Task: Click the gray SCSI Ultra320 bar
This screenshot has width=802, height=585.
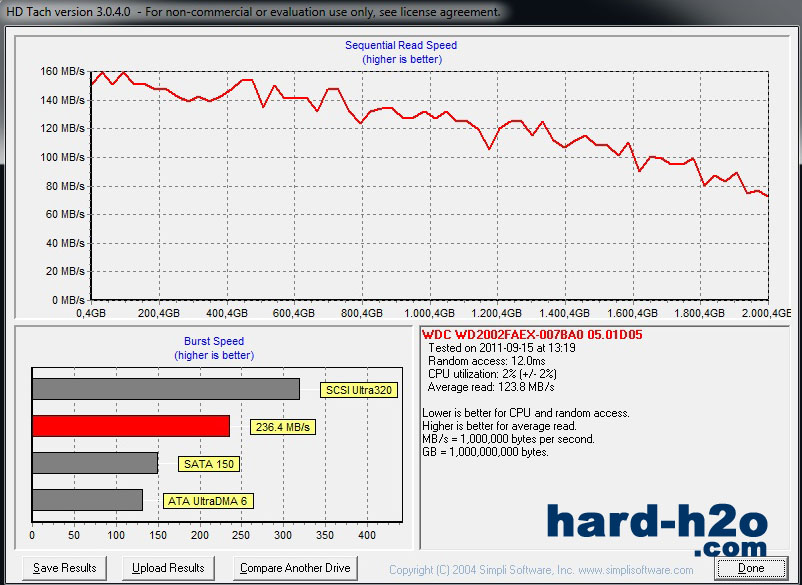Action: [165, 389]
